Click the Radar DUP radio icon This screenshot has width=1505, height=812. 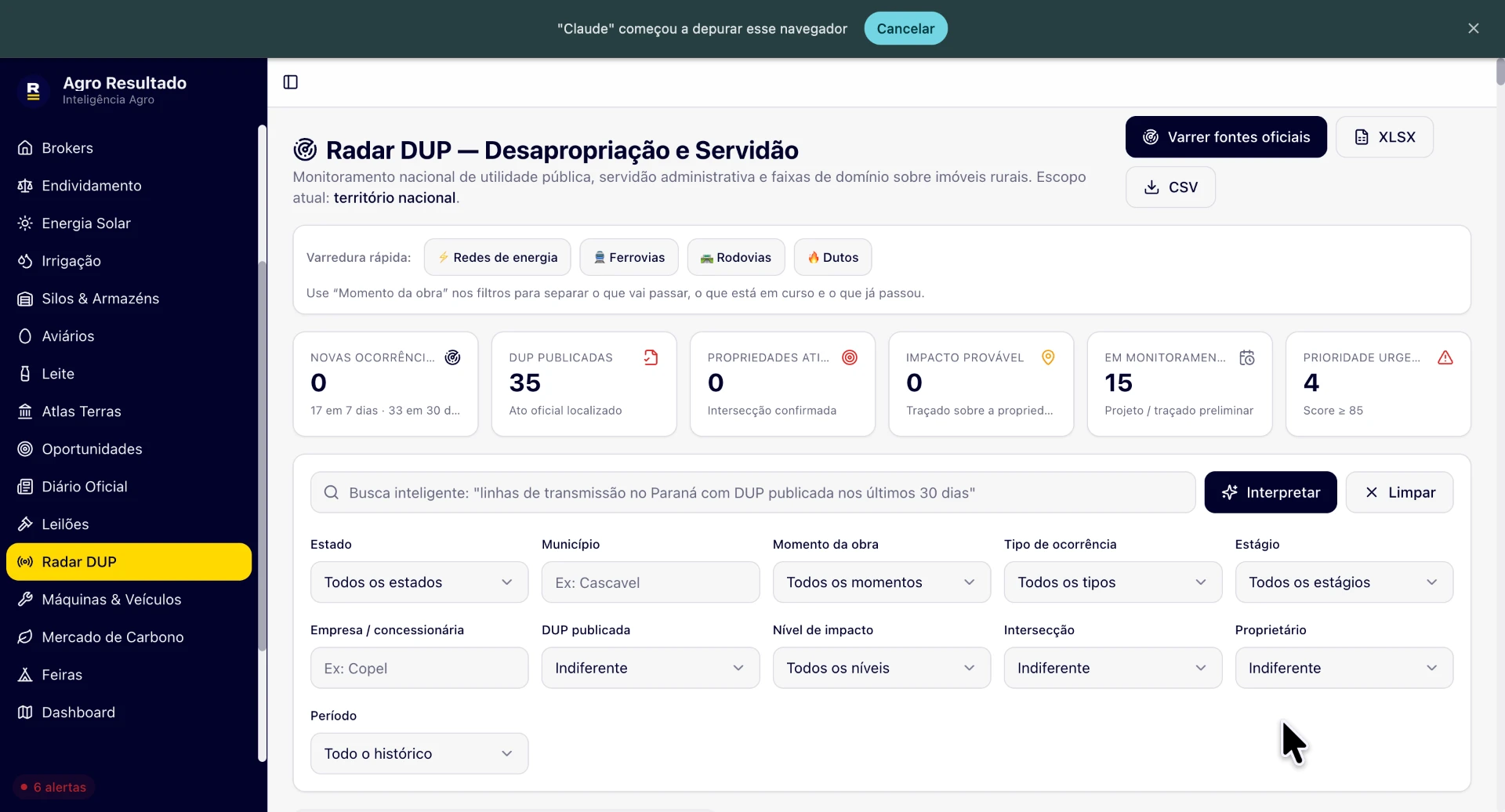coord(25,562)
